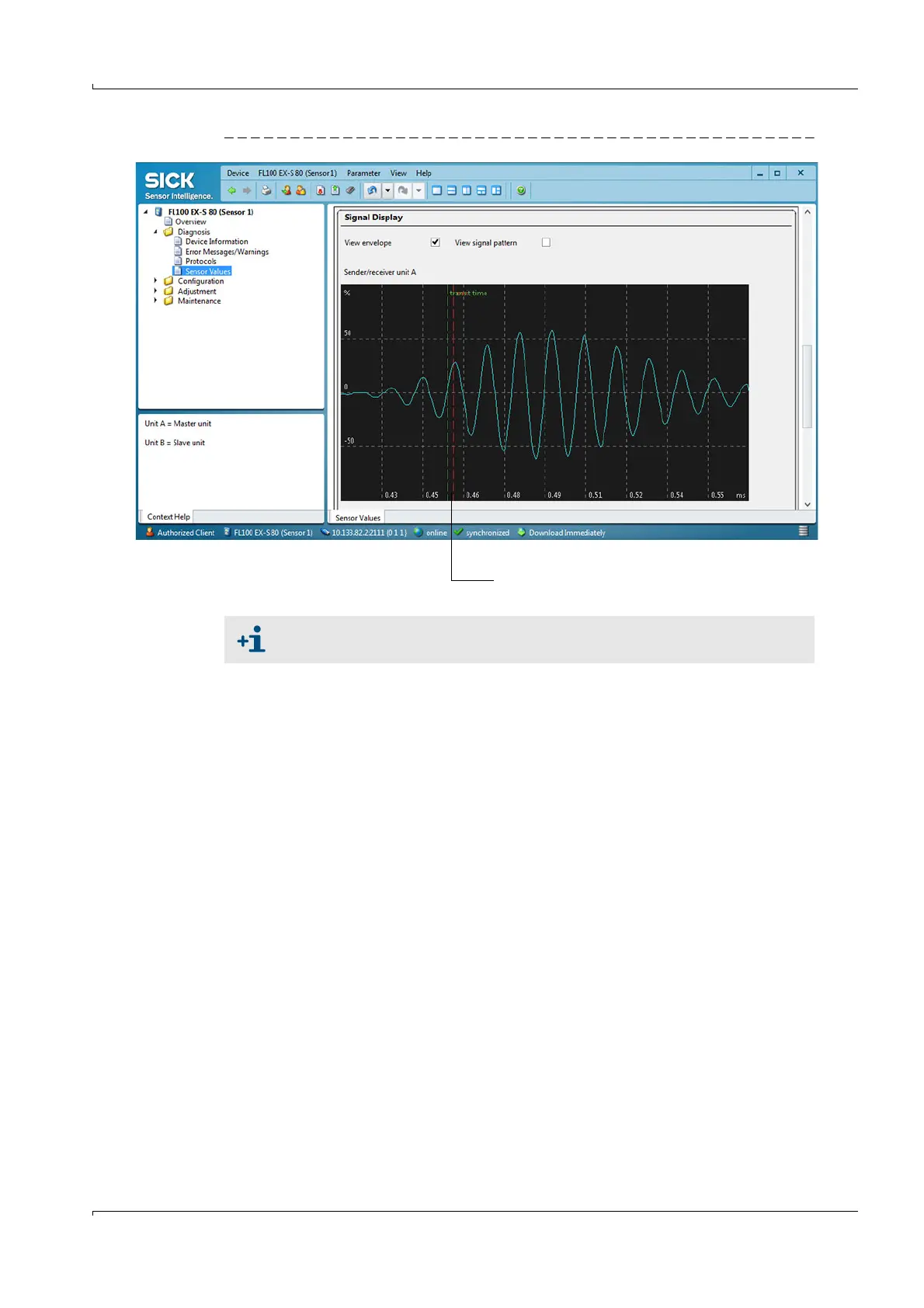The height and width of the screenshot is (1308, 924).
Task: Select the Configuration folder label
Action: [200, 281]
